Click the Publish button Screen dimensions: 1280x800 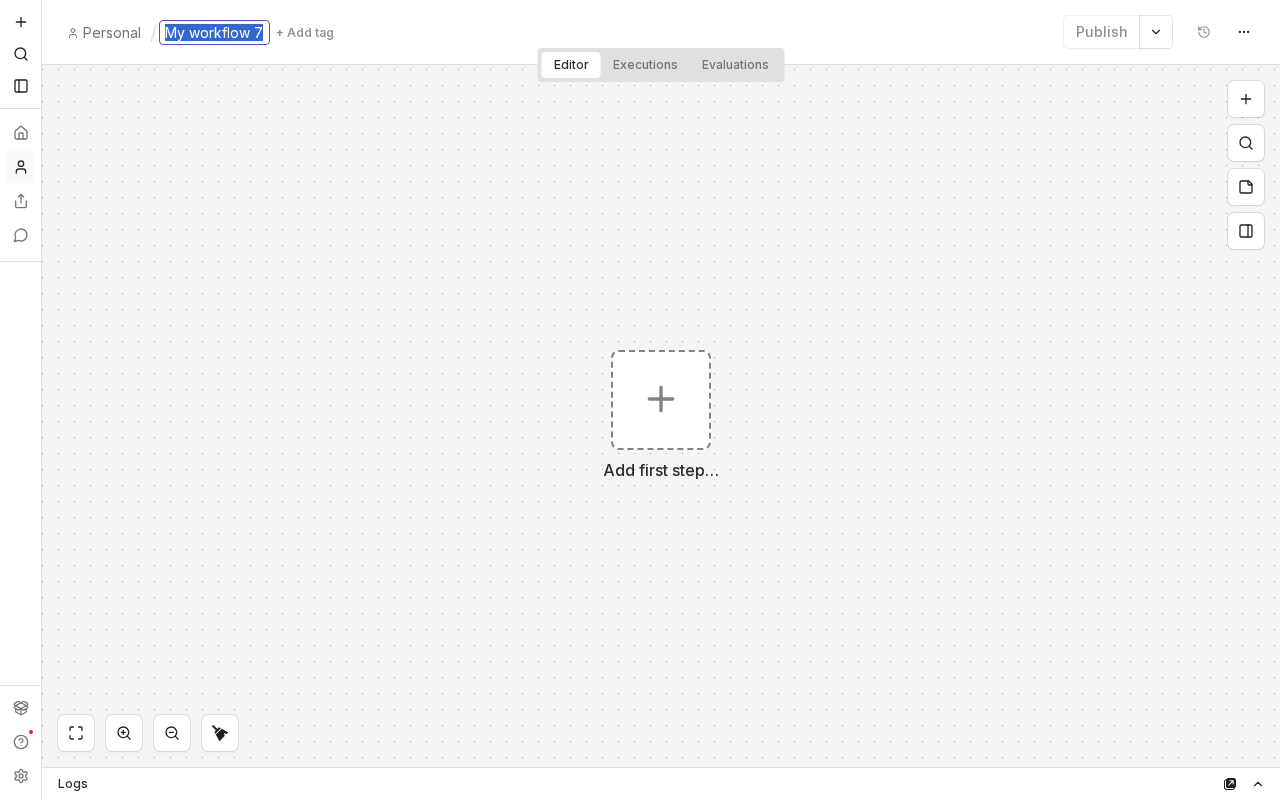pyautogui.click(x=1101, y=32)
